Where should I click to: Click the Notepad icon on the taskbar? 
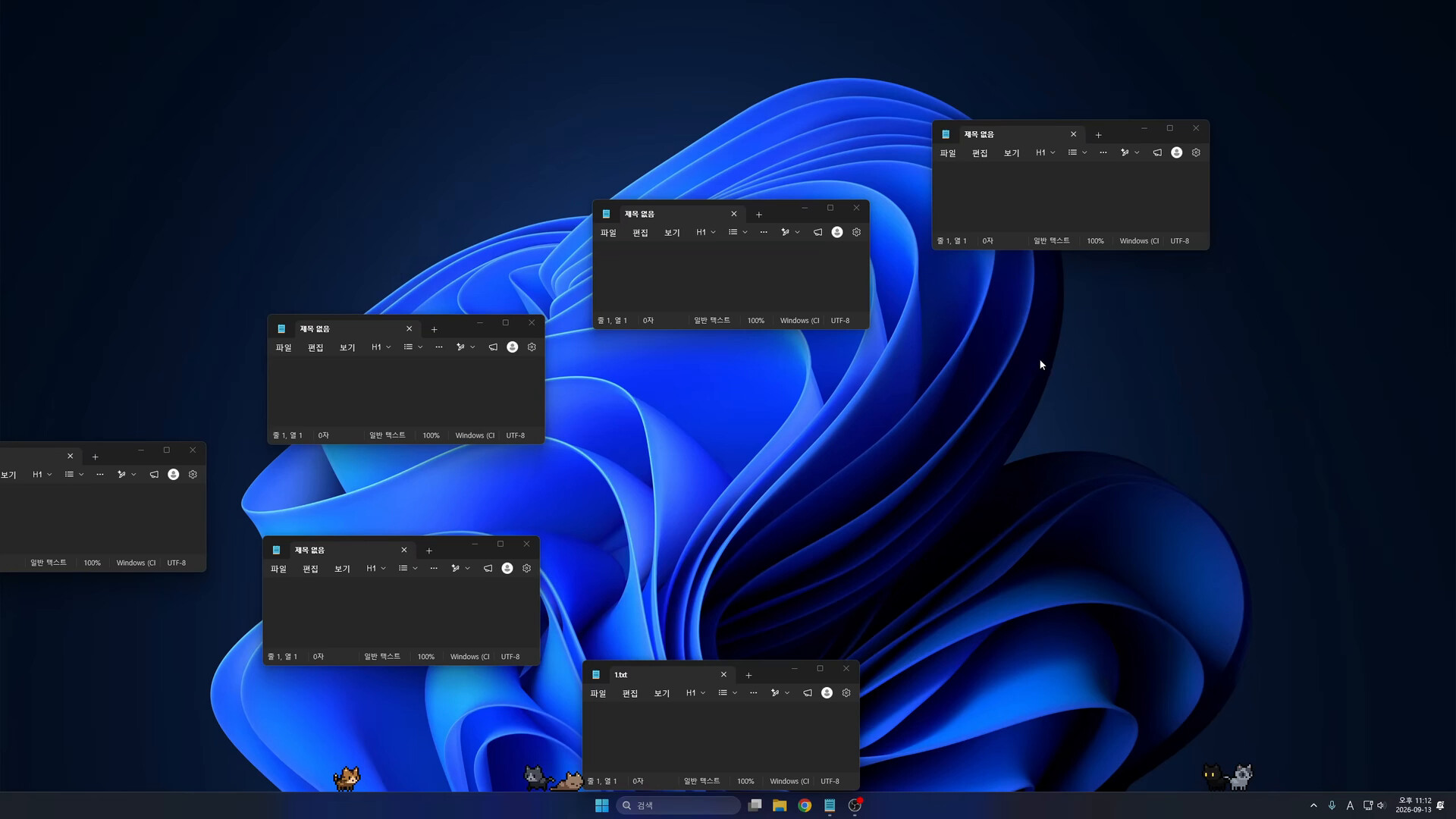[x=830, y=805]
